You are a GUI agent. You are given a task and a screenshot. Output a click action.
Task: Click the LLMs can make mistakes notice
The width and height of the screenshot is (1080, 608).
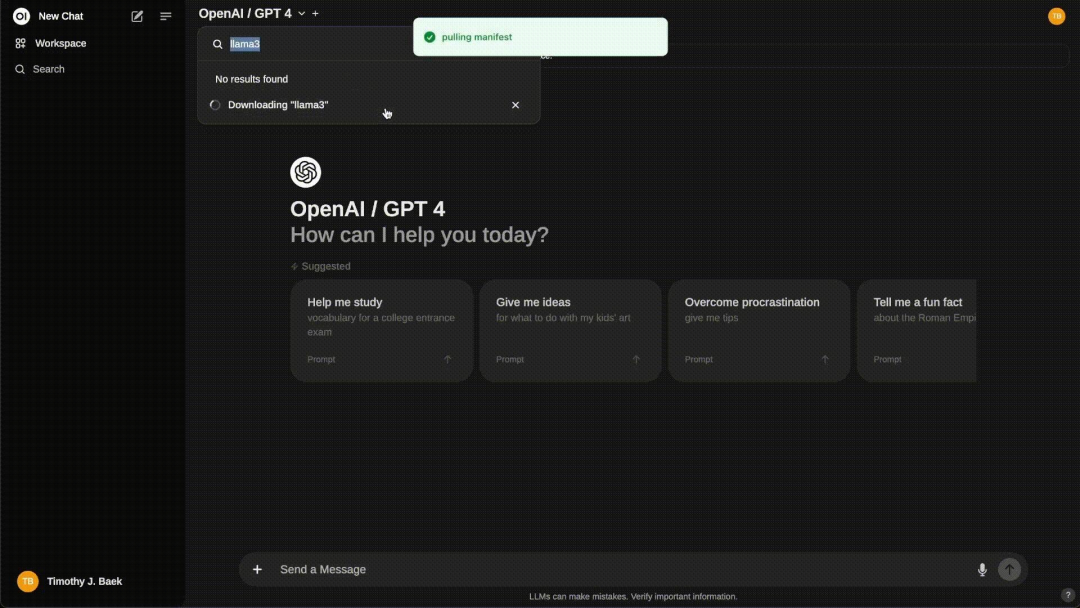coord(633,596)
